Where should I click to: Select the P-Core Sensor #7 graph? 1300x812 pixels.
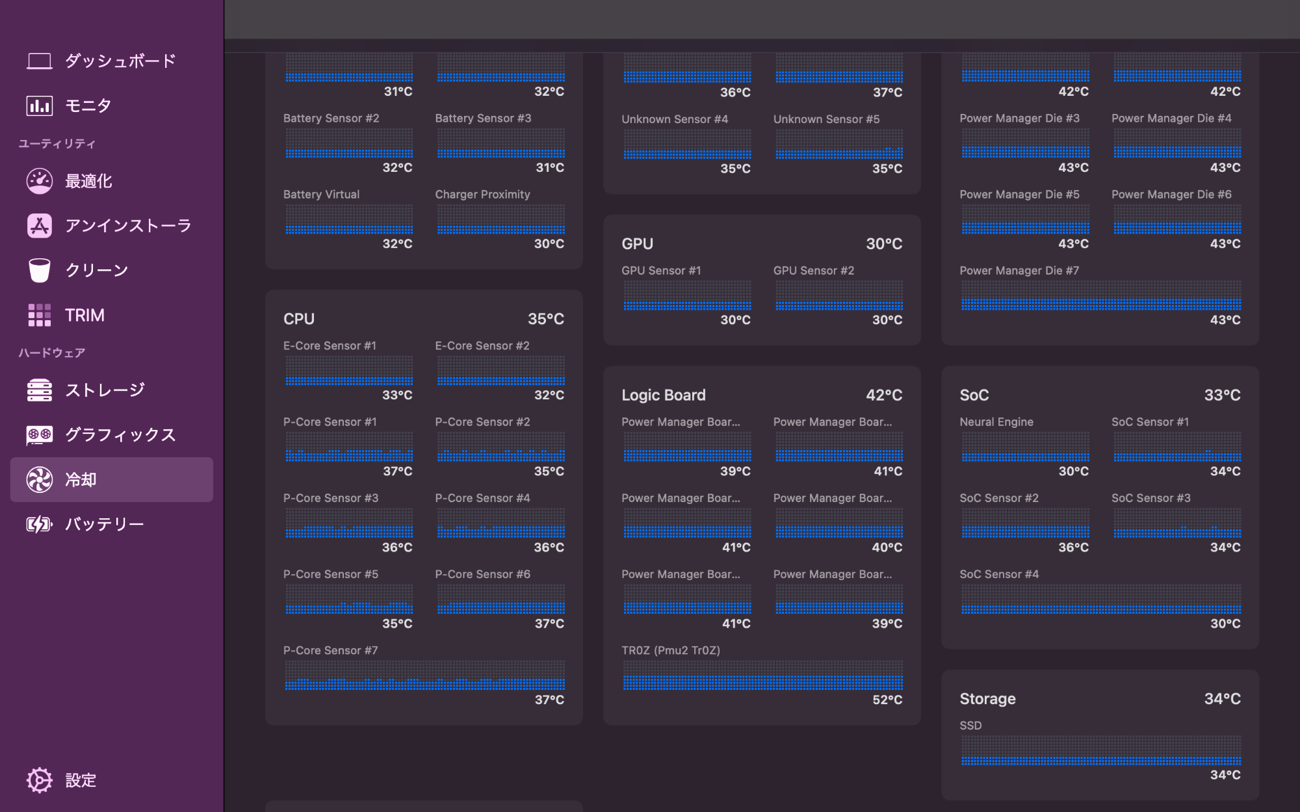tap(425, 675)
